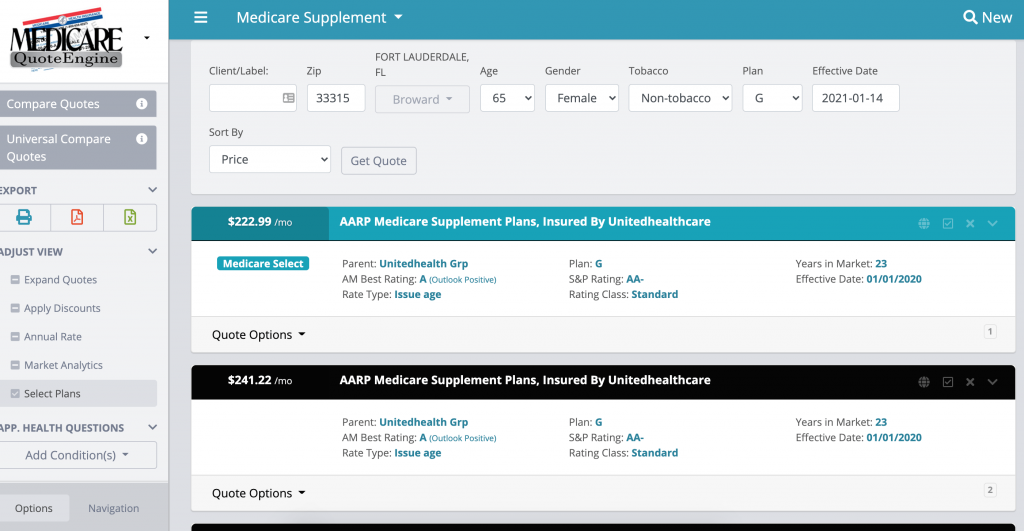This screenshot has height=531, width=1024.
Task: Open Quote Options for $222.99 quote
Action: tap(259, 335)
